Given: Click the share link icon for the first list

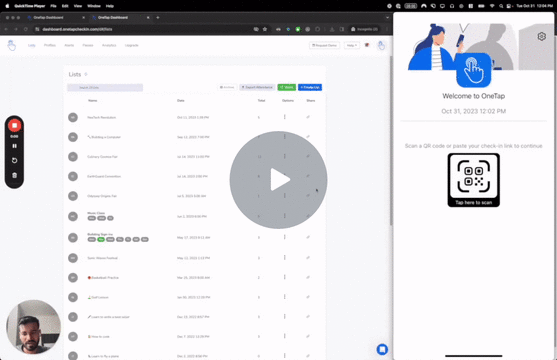Looking at the screenshot, I should (308, 117).
